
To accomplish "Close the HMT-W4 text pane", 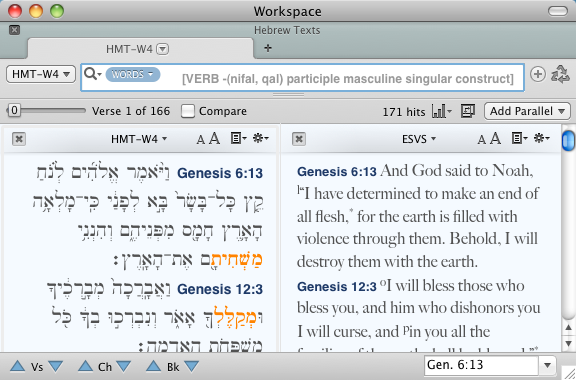I will click(x=19, y=139).
